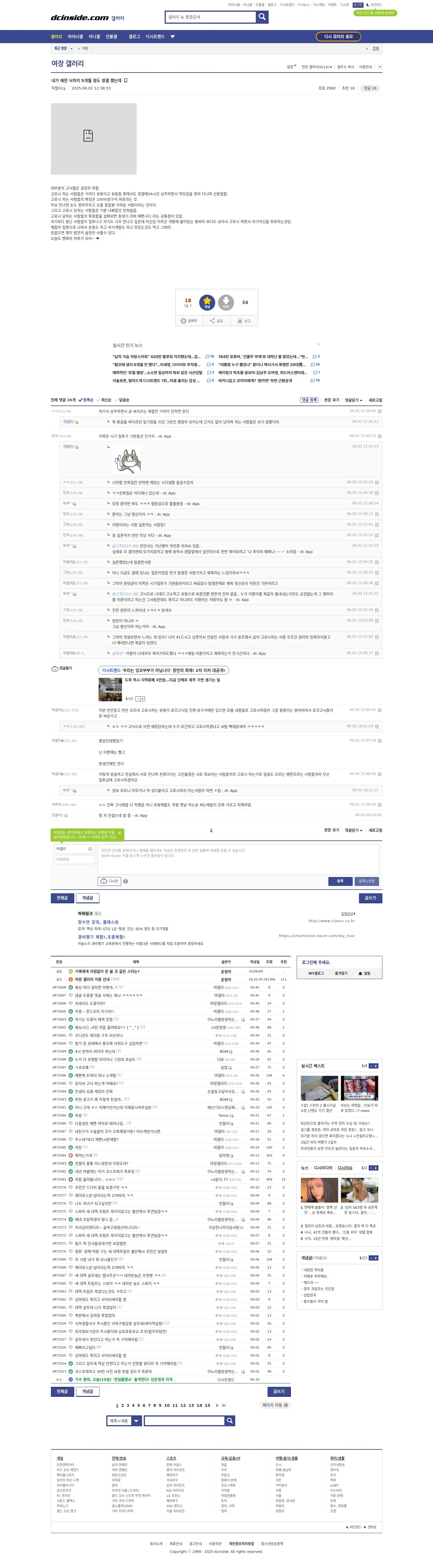Click 본문 보기 above comment list
Viewport: 433px width, 1568px height.
click(332, 400)
